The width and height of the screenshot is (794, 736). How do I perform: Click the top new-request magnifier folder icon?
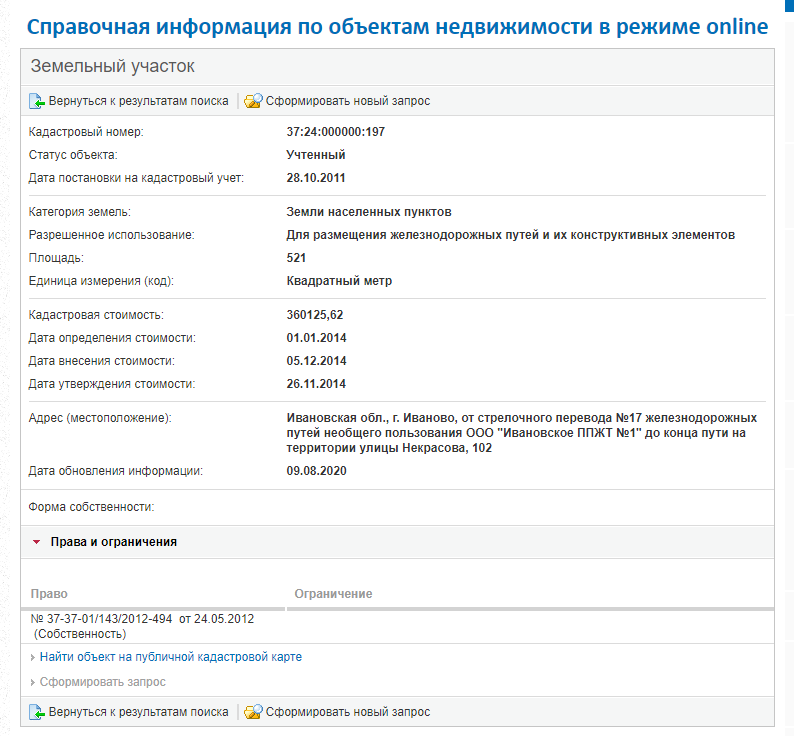coord(253,101)
